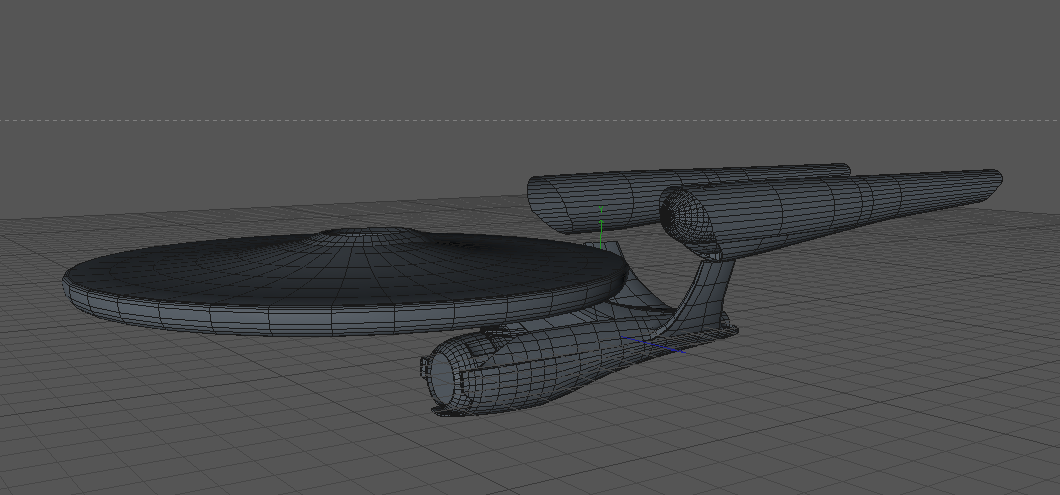
Task: Click the blue Z-axis gizmo line
Action: (x=653, y=345)
